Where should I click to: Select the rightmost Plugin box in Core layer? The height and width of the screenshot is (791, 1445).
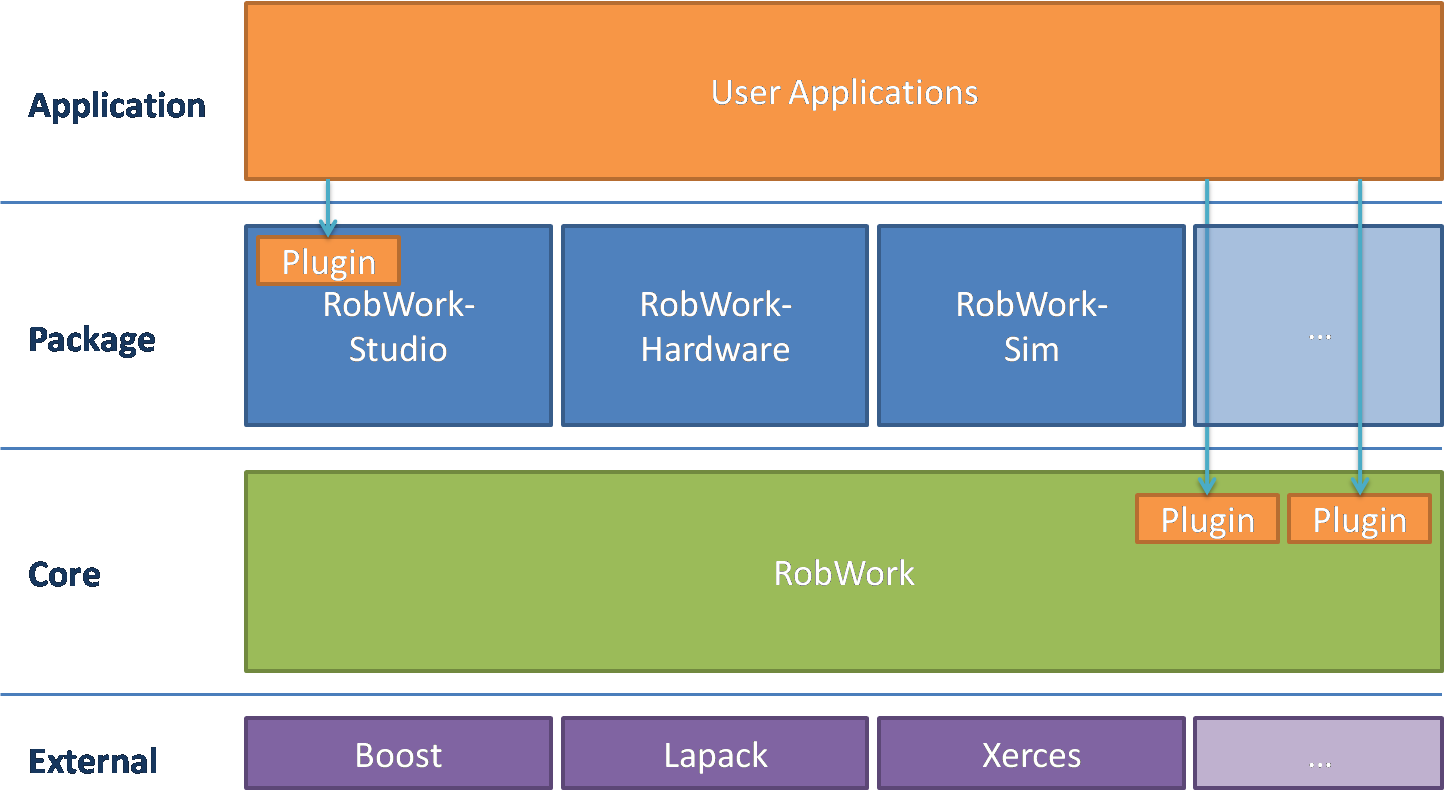(1359, 520)
